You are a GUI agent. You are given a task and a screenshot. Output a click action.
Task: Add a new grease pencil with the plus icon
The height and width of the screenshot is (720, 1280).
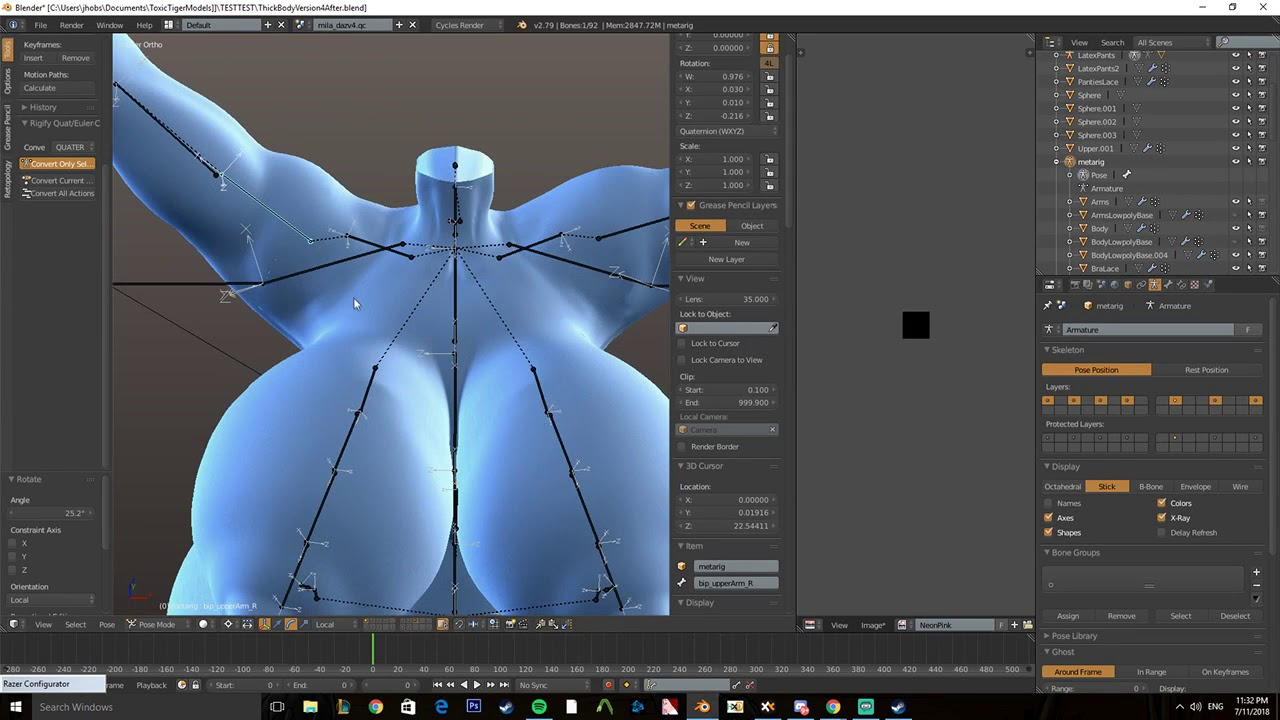coord(703,242)
